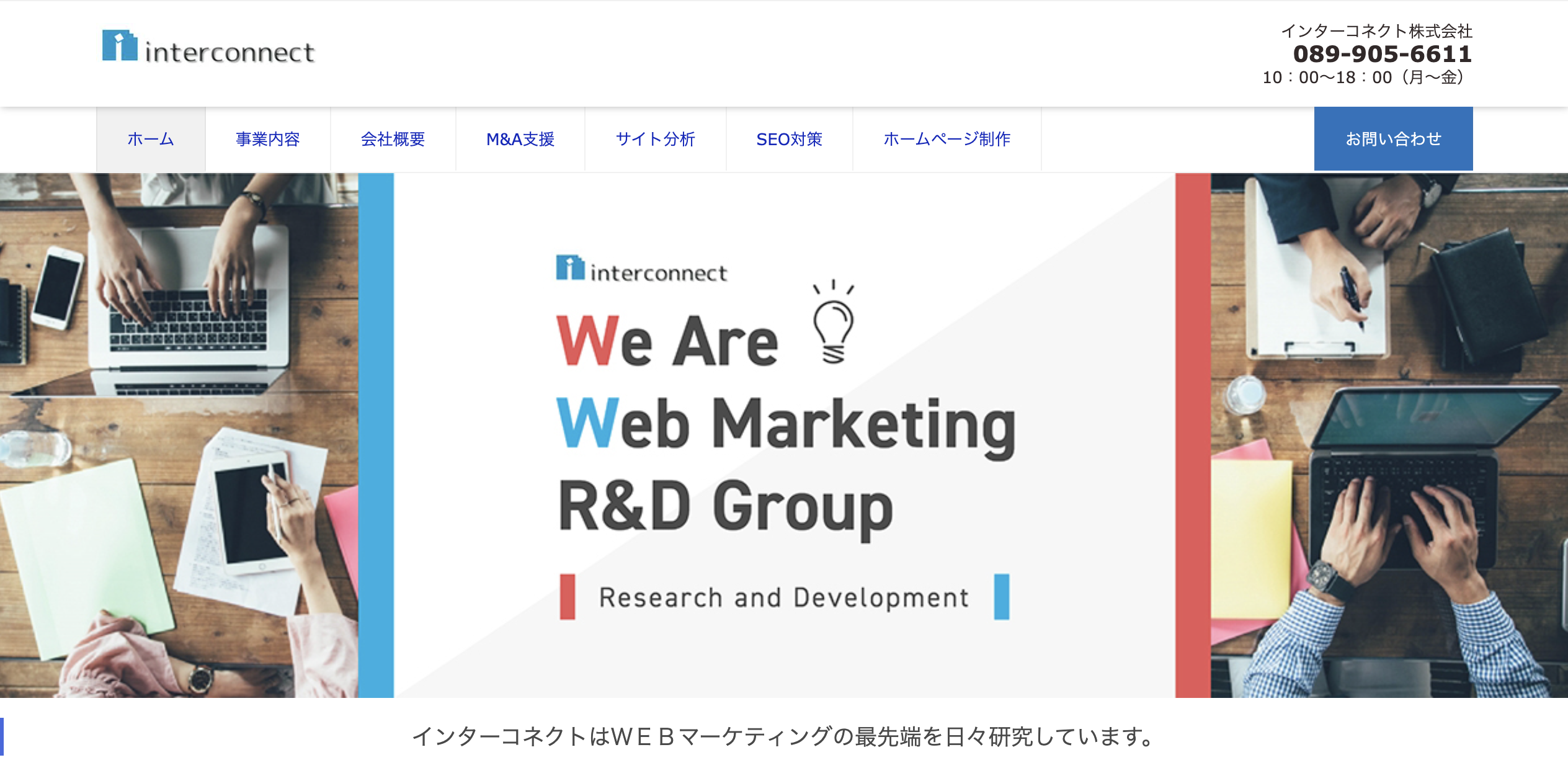The image size is (1568, 773).
Task: Click the blue vertical stripe in banner
Action: (x=376, y=434)
